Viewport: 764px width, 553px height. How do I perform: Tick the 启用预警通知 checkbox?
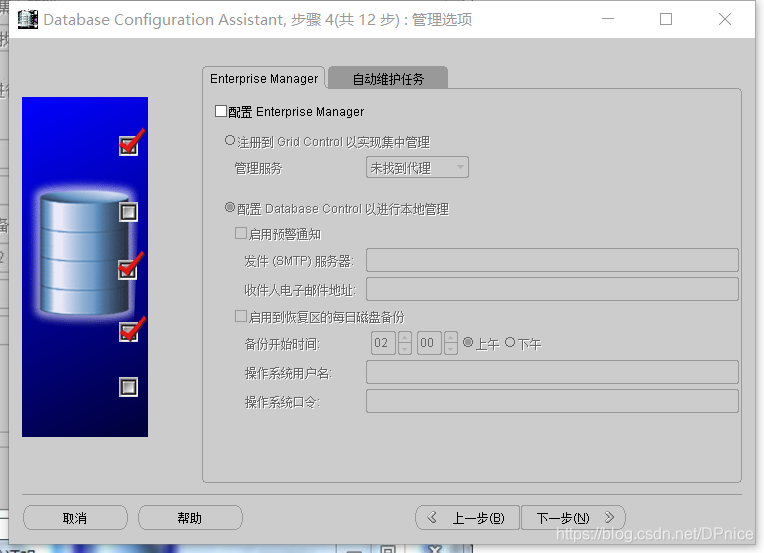(x=240, y=233)
